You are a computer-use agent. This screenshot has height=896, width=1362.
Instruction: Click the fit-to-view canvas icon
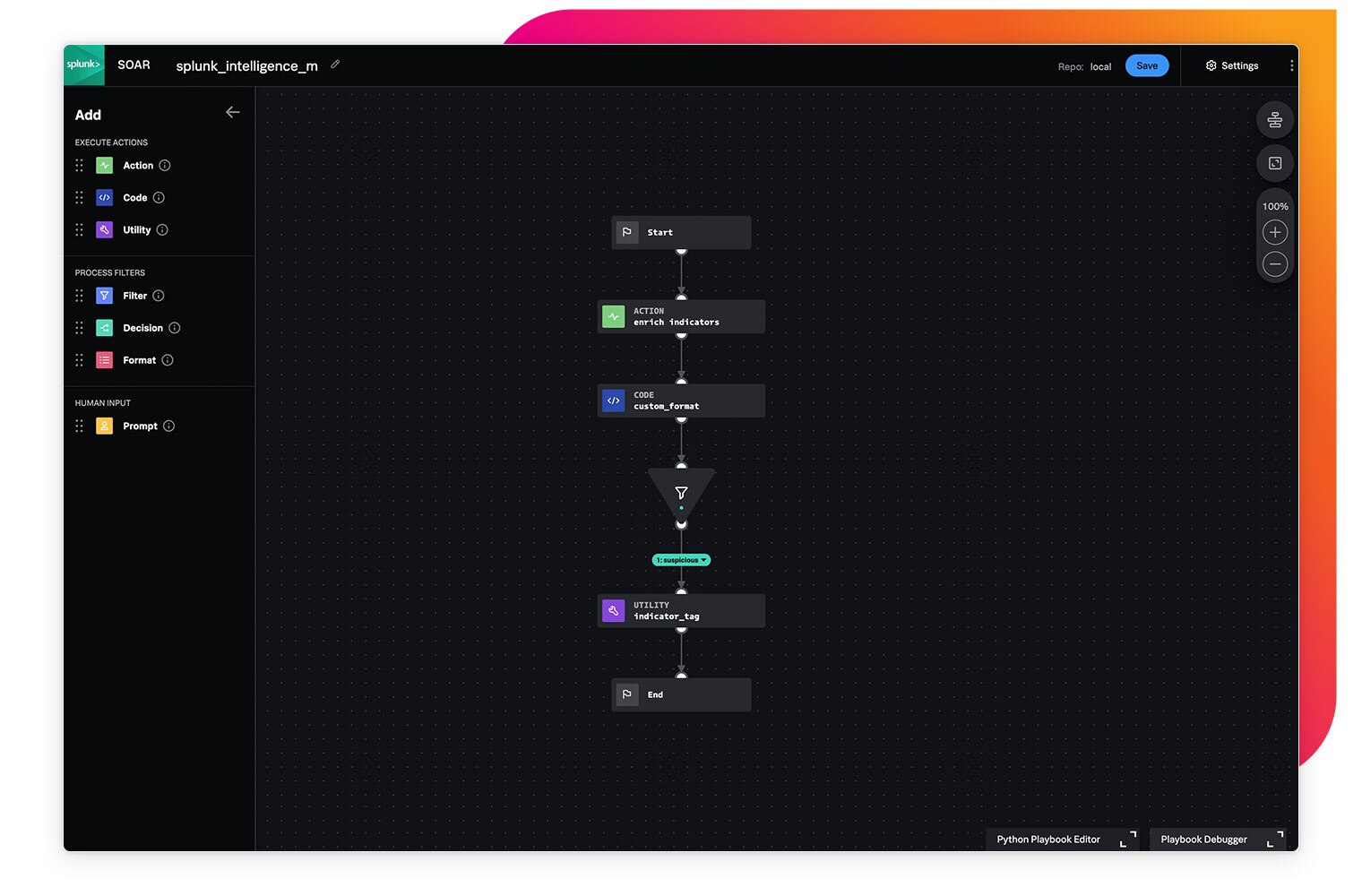(1275, 162)
